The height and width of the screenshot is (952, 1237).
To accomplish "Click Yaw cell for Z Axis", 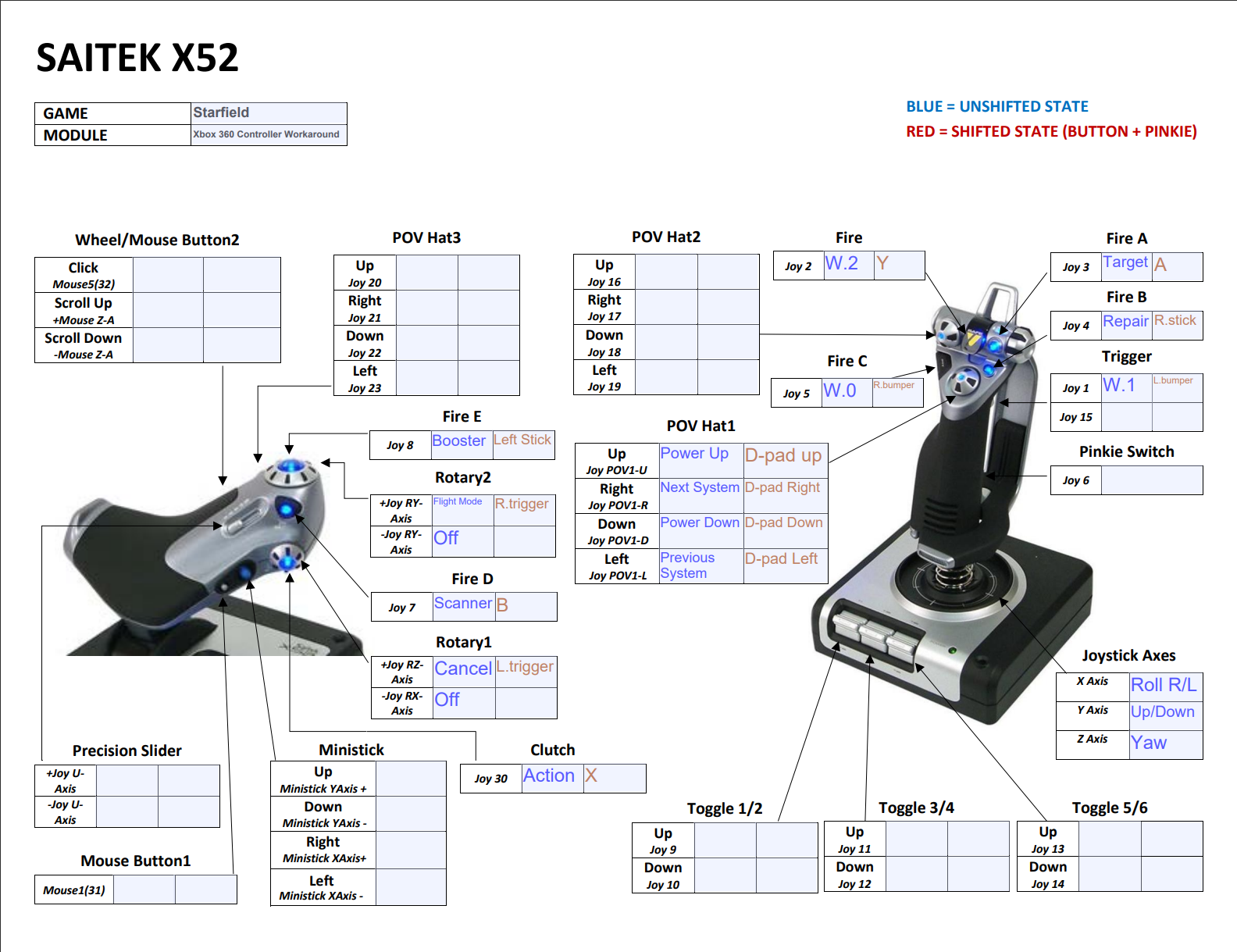I will pyautogui.click(x=1166, y=745).
